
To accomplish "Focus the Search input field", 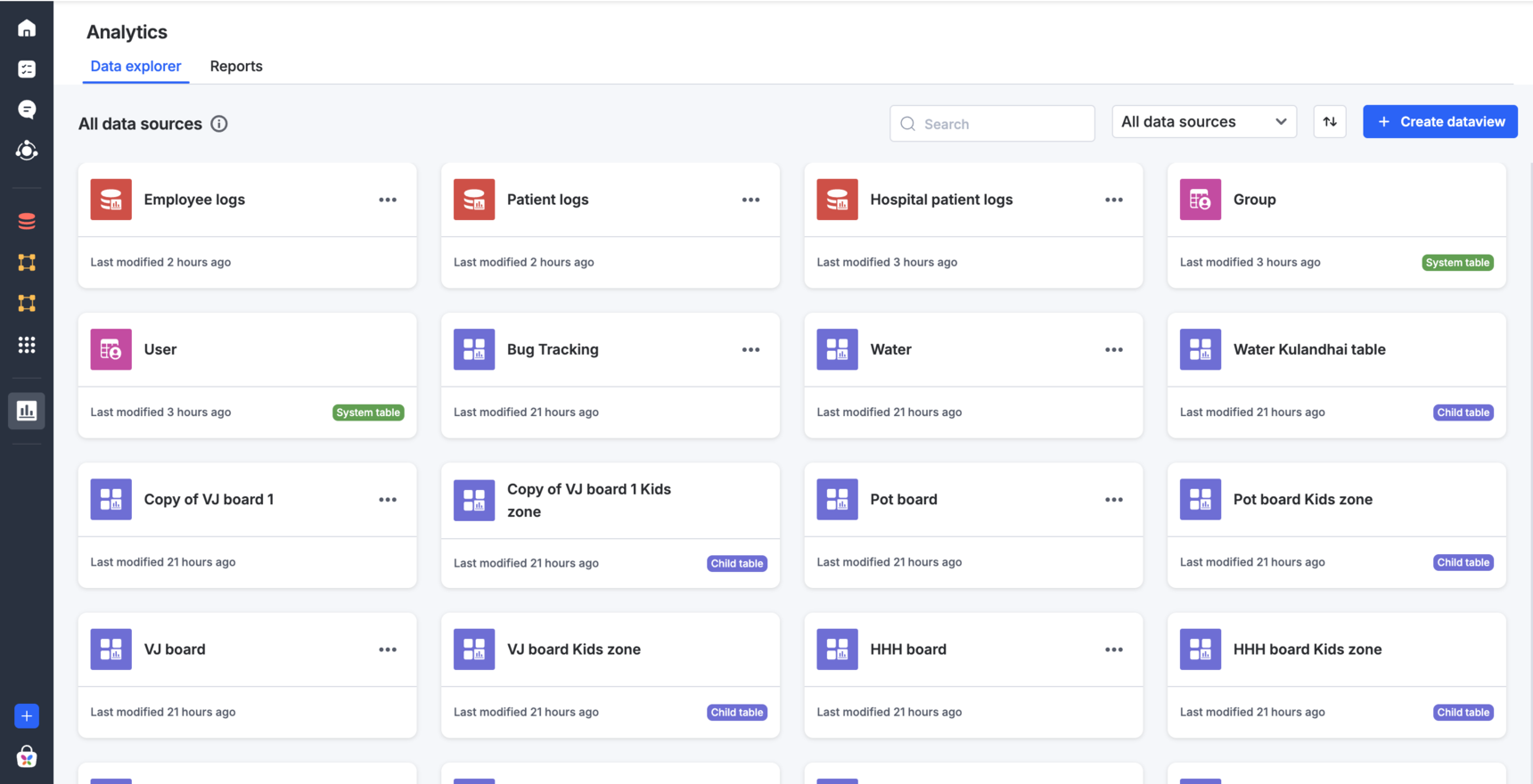I will tap(992, 124).
